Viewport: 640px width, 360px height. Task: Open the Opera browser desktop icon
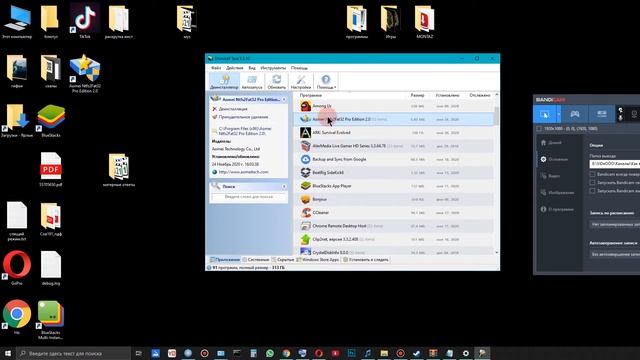click(x=17, y=267)
